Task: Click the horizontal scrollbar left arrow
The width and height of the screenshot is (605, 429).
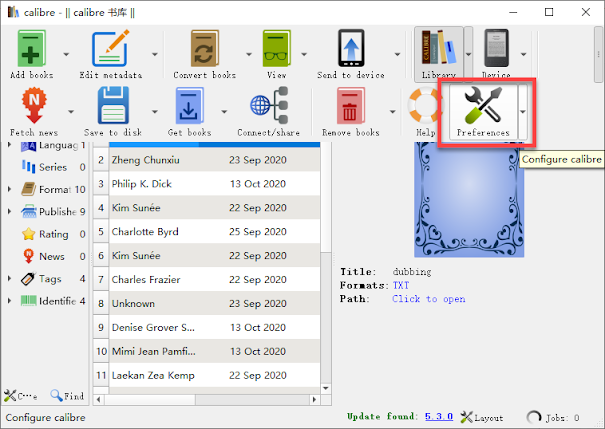Action: (x=99, y=400)
